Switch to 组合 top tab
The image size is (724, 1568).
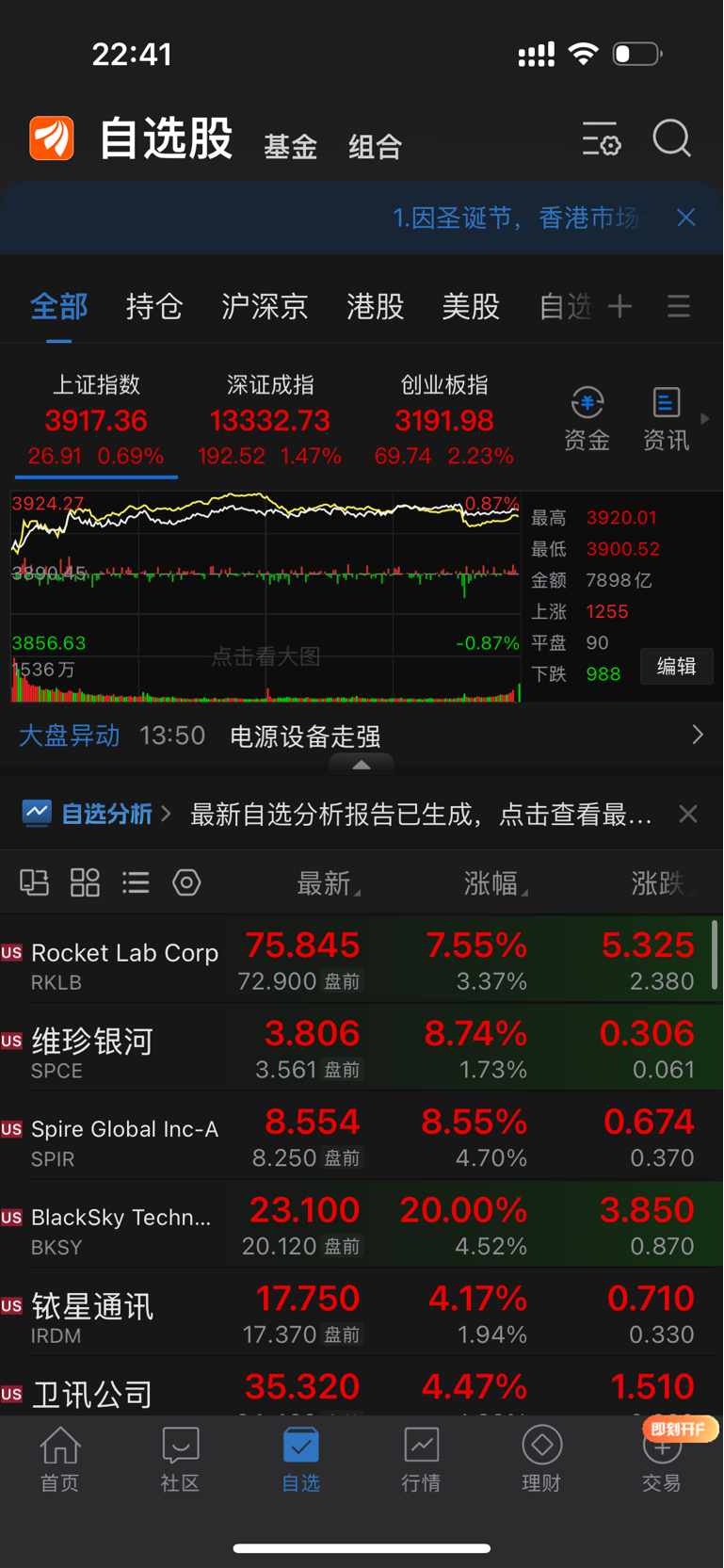376,147
